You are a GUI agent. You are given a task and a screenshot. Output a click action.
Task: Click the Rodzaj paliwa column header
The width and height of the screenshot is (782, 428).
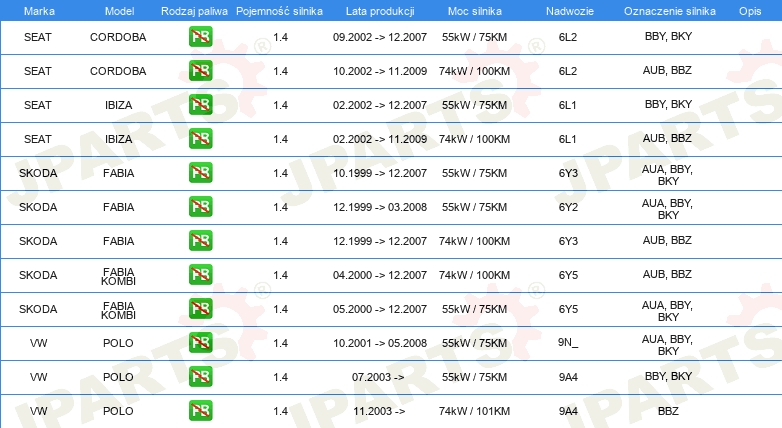pos(194,11)
